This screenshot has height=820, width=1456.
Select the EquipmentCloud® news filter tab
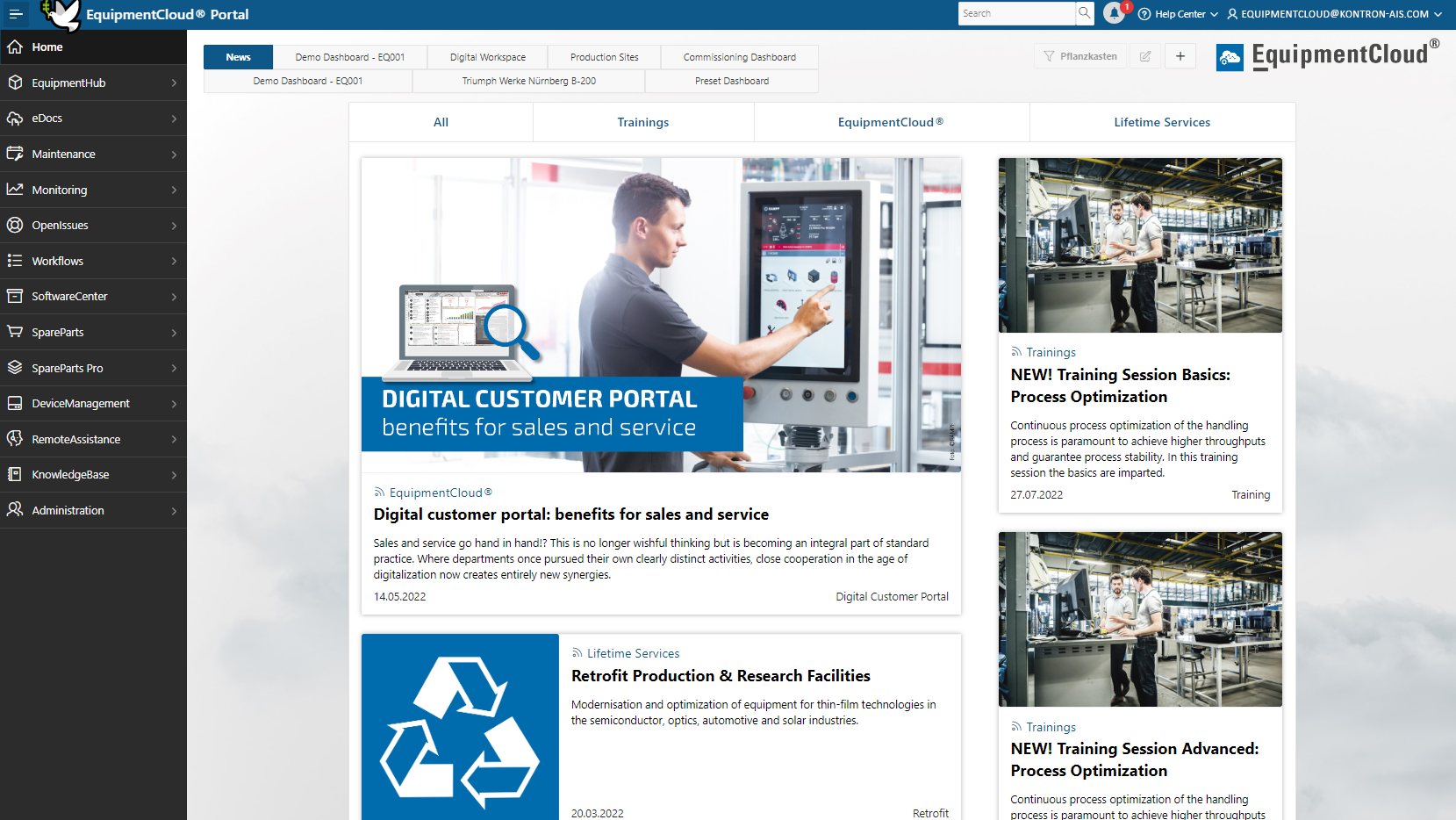891,122
